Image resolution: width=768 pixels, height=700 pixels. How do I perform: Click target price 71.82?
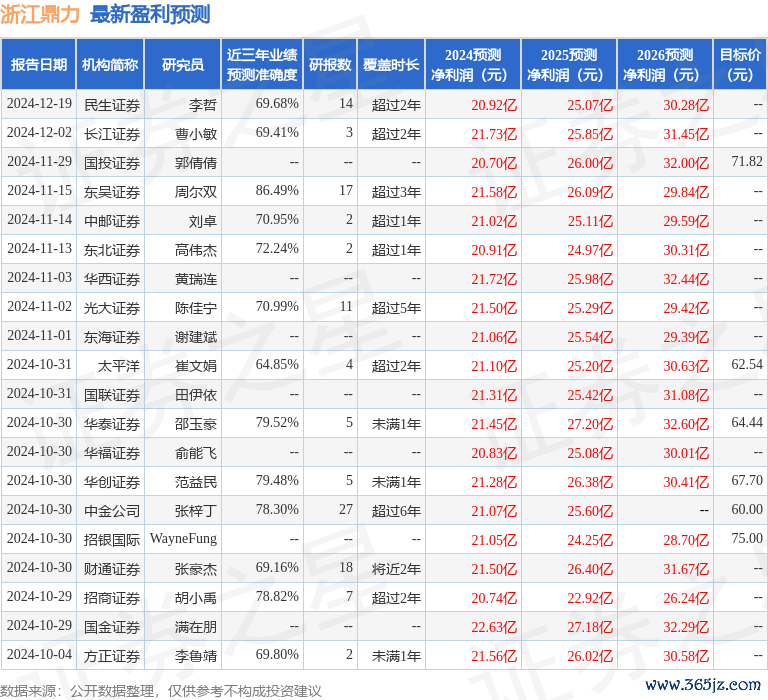coord(747,162)
